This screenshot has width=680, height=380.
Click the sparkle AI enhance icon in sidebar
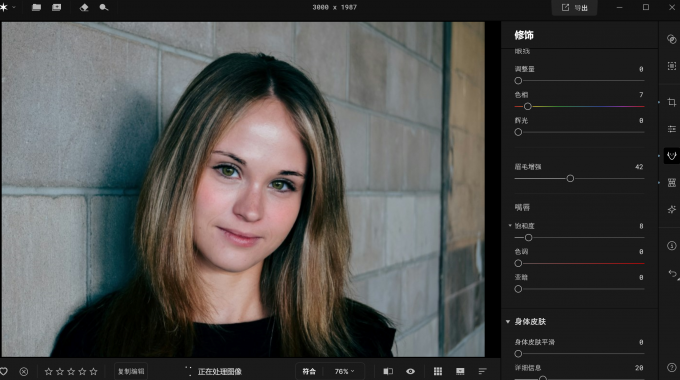[671, 210]
